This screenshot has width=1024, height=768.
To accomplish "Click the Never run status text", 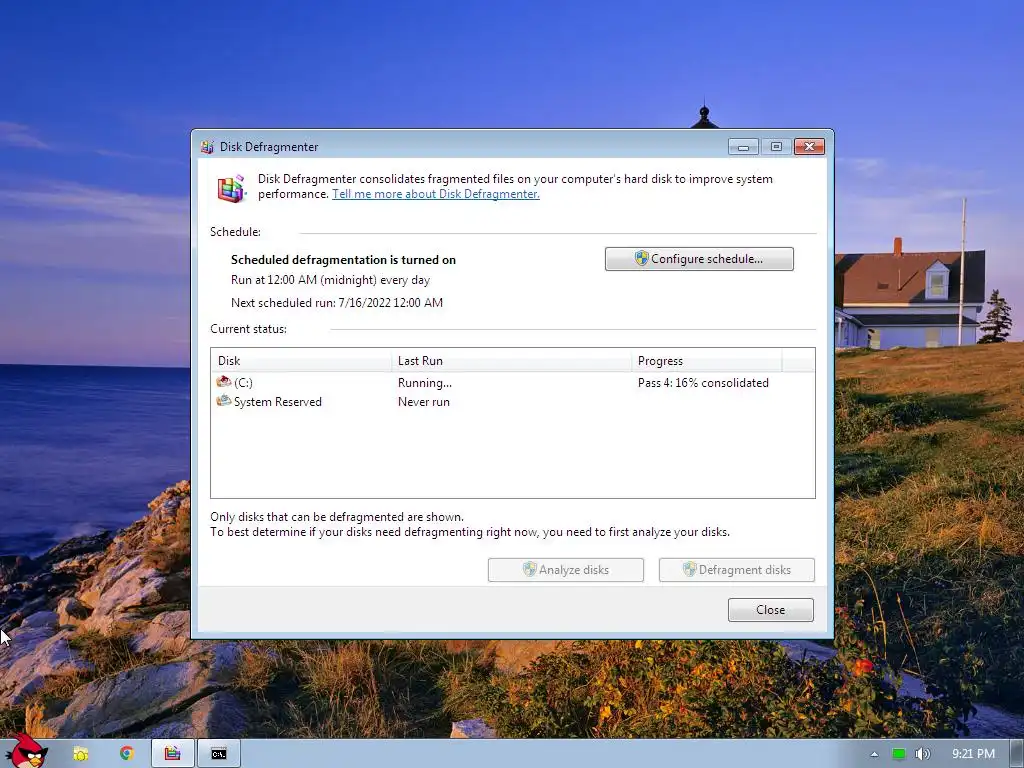I will 424,402.
